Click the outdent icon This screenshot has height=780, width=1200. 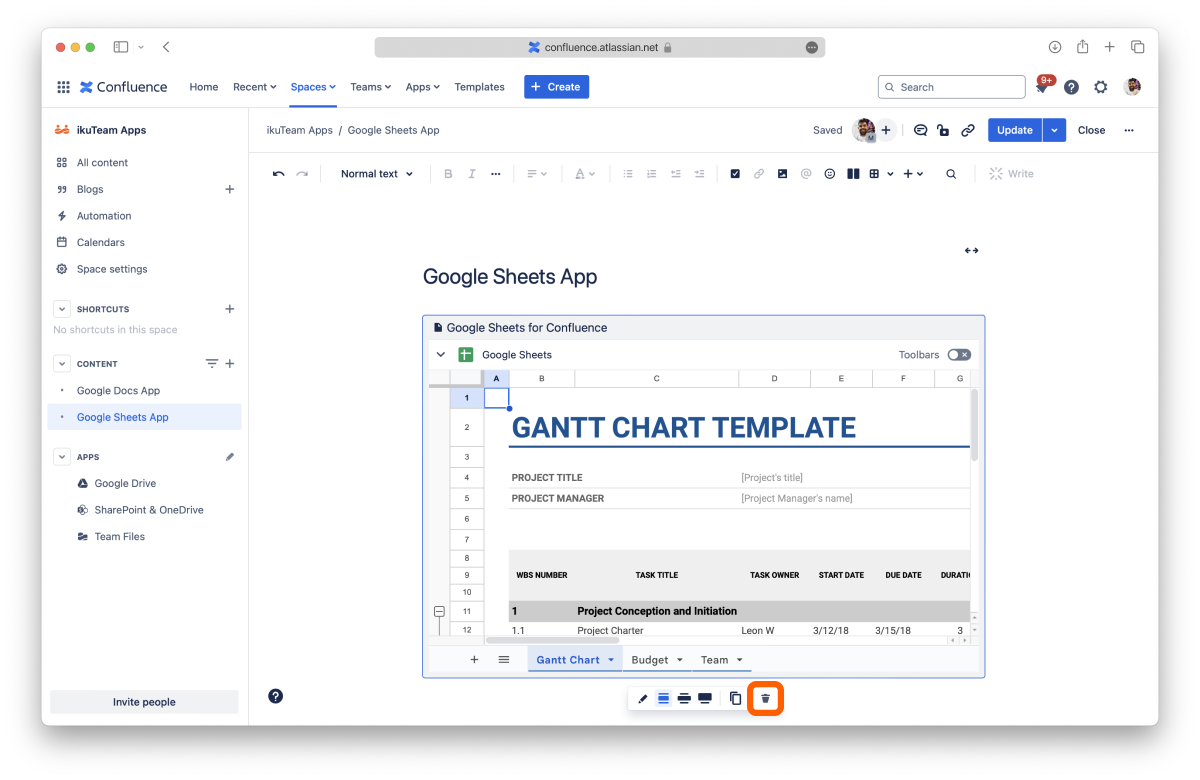click(676, 174)
